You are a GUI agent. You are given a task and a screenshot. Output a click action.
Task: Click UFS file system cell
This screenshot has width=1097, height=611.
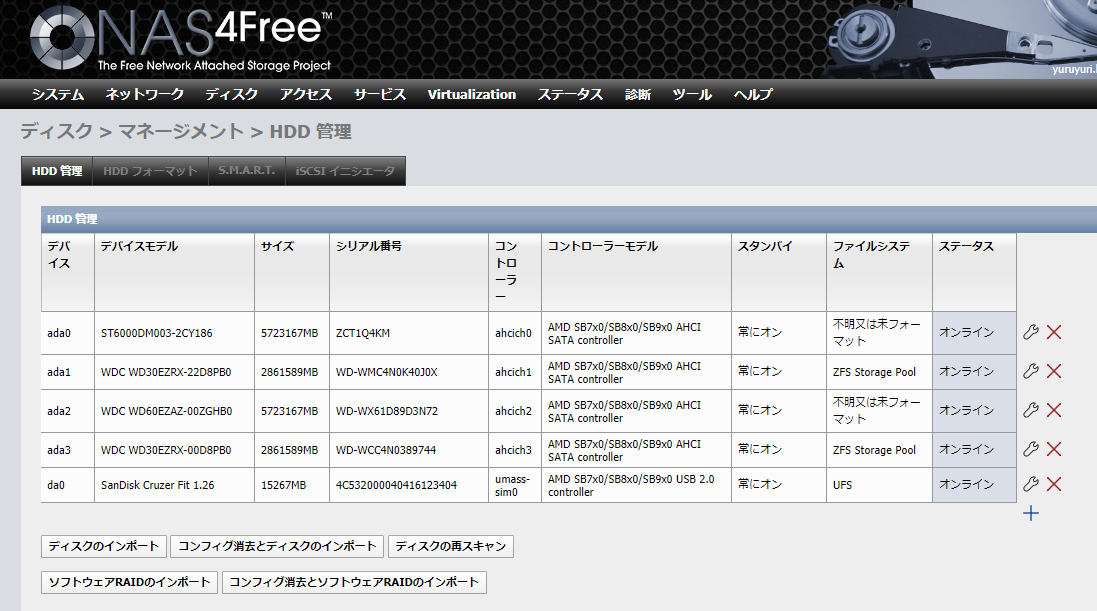(x=879, y=485)
